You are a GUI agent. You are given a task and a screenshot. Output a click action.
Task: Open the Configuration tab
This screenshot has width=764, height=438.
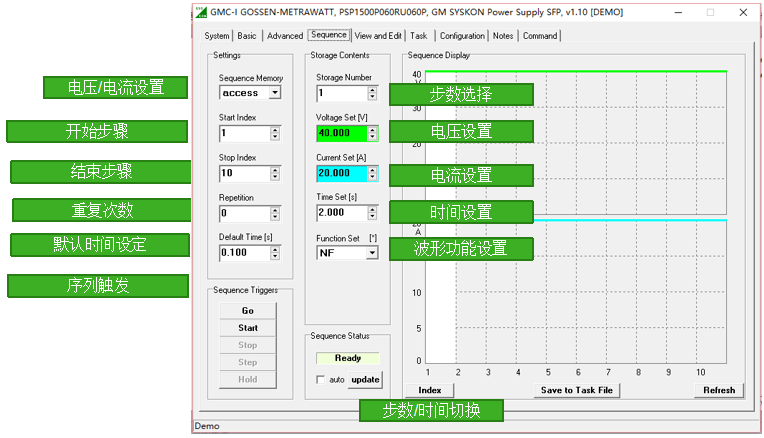tap(462, 35)
